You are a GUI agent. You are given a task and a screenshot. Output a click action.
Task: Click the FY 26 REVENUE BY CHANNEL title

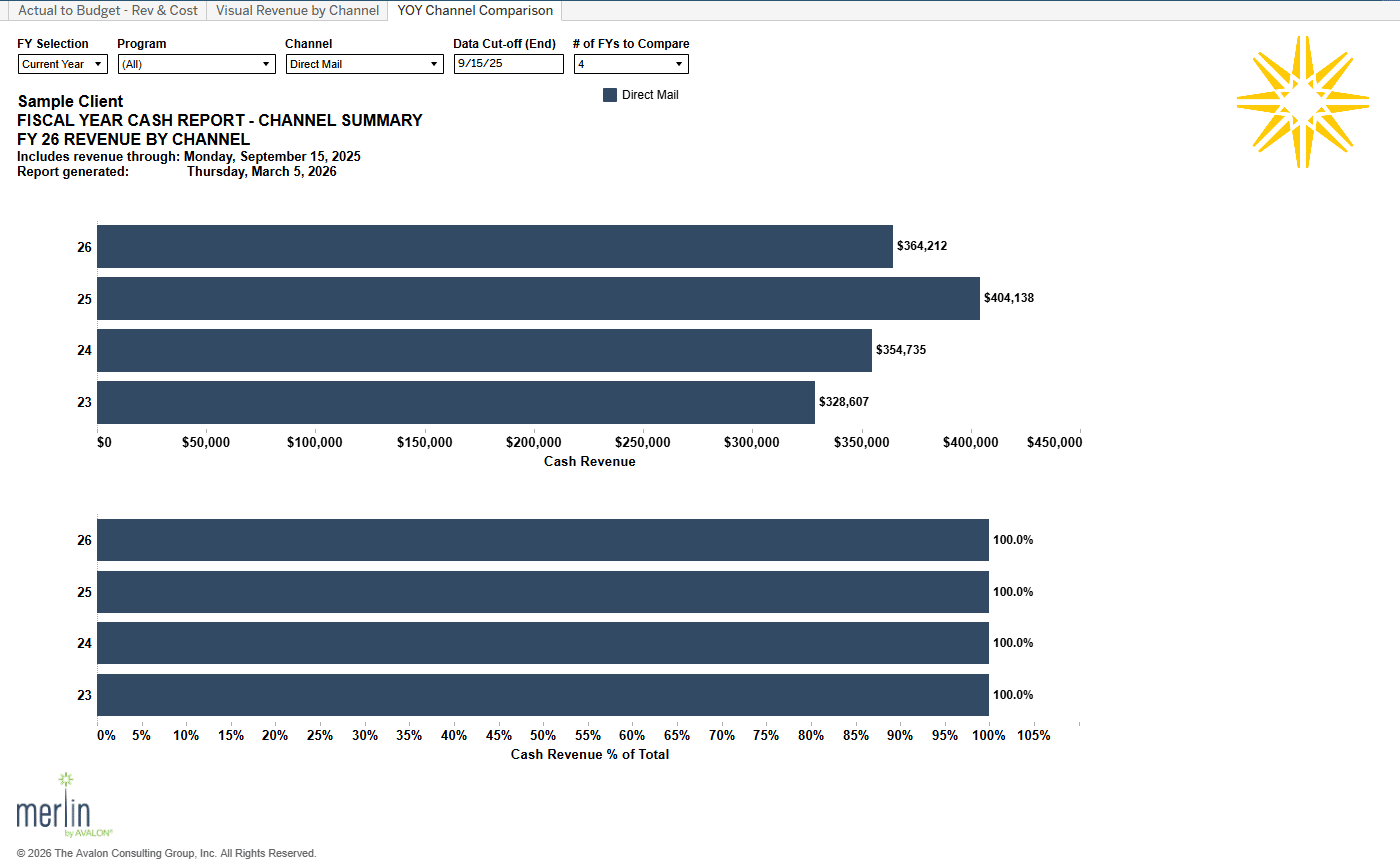click(x=134, y=140)
